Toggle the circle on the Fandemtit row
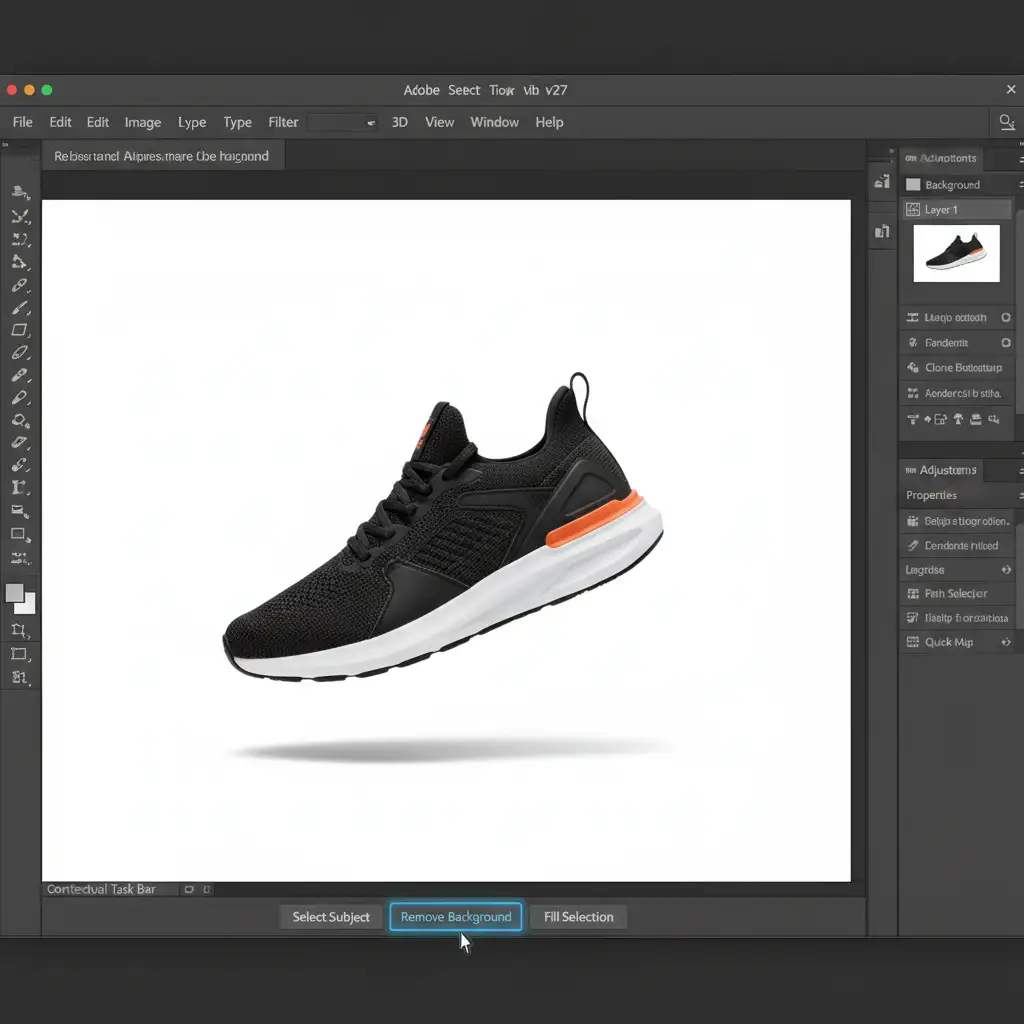 click(x=1006, y=343)
